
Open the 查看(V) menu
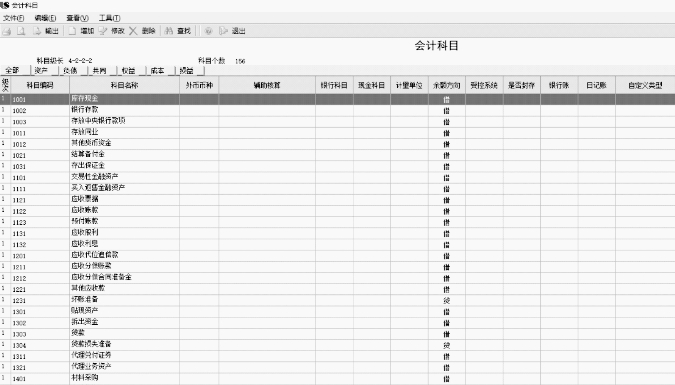click(x=77, y=18)
